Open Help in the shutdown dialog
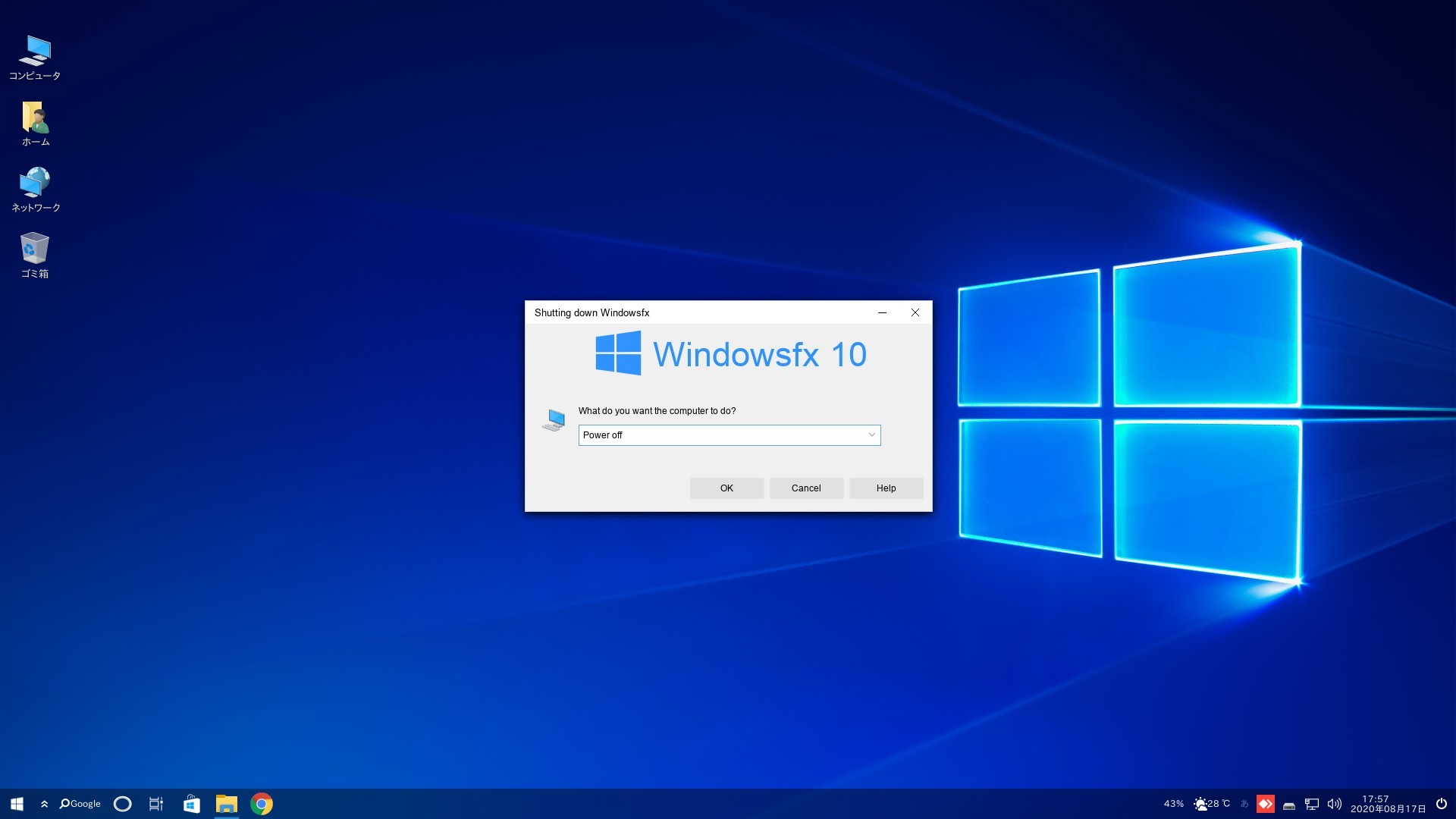Viewport: 1456px width, 819px height. [886, 488]
